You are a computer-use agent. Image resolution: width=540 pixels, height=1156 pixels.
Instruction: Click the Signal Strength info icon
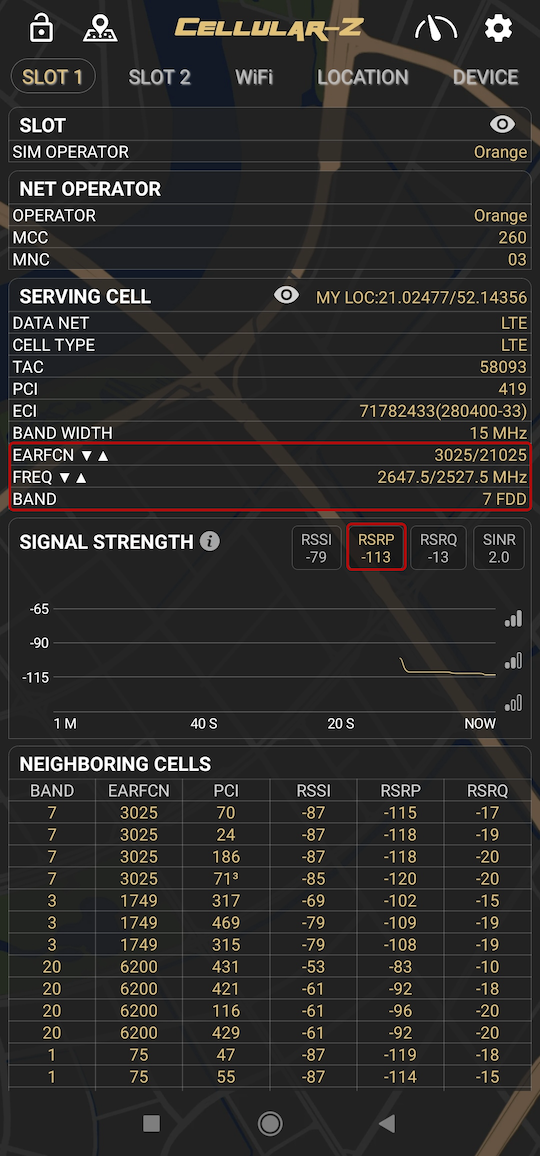click(x=210, y=542)
